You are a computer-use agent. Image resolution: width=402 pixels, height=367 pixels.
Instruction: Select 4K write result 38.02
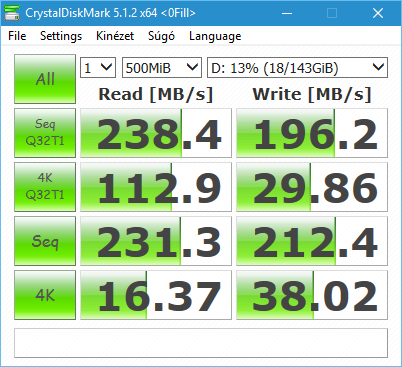(312, 295)
